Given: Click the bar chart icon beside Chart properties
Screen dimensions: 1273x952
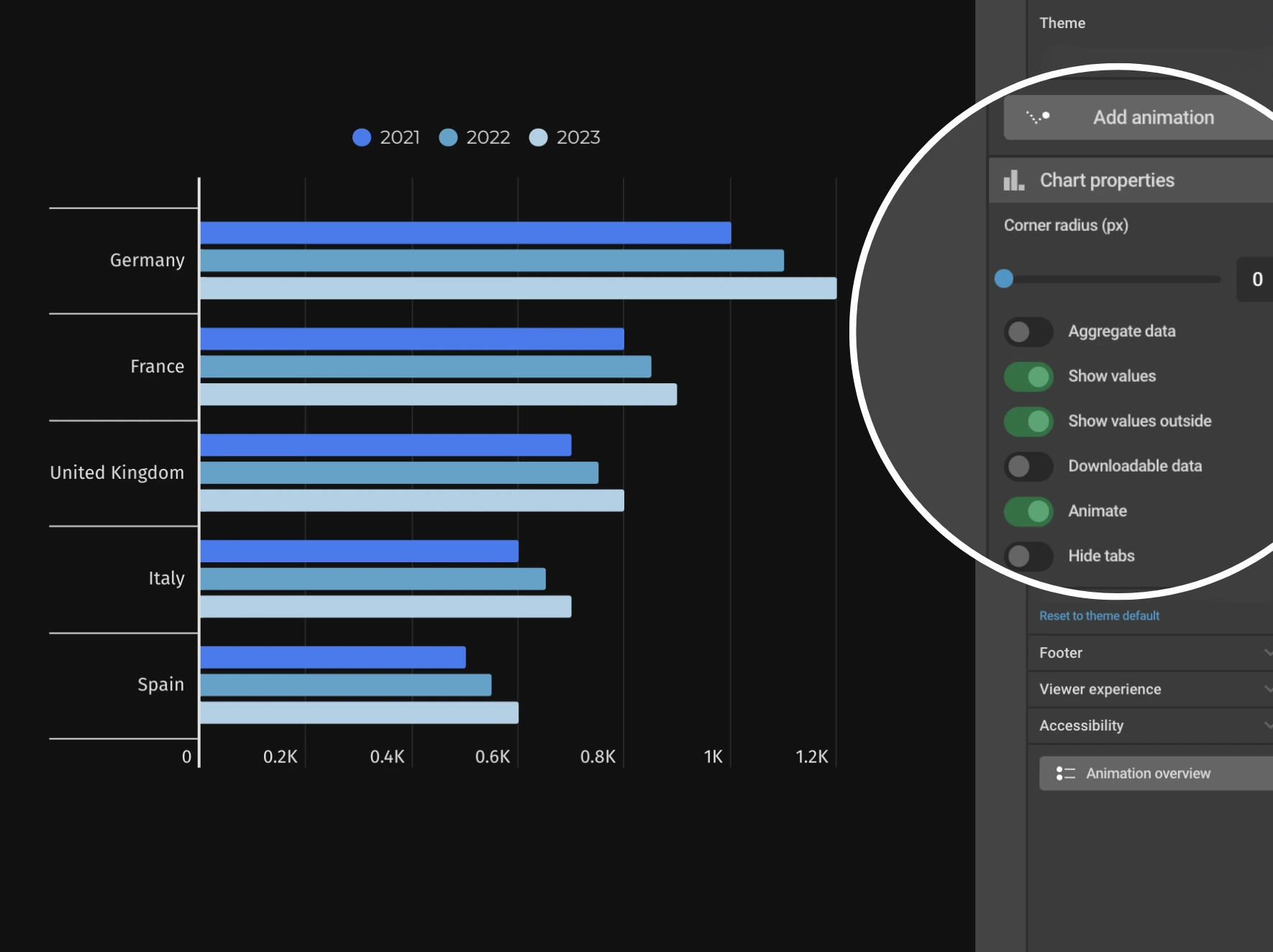Looking at the screenshot, I should click(1013, 180).
